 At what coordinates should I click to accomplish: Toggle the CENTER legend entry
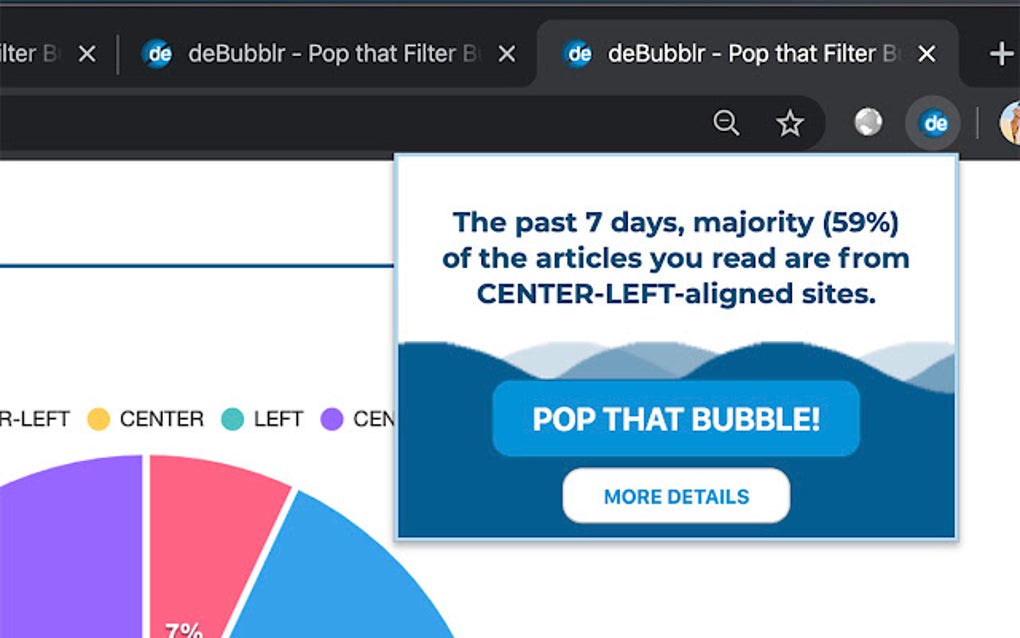tap(160, 419)
